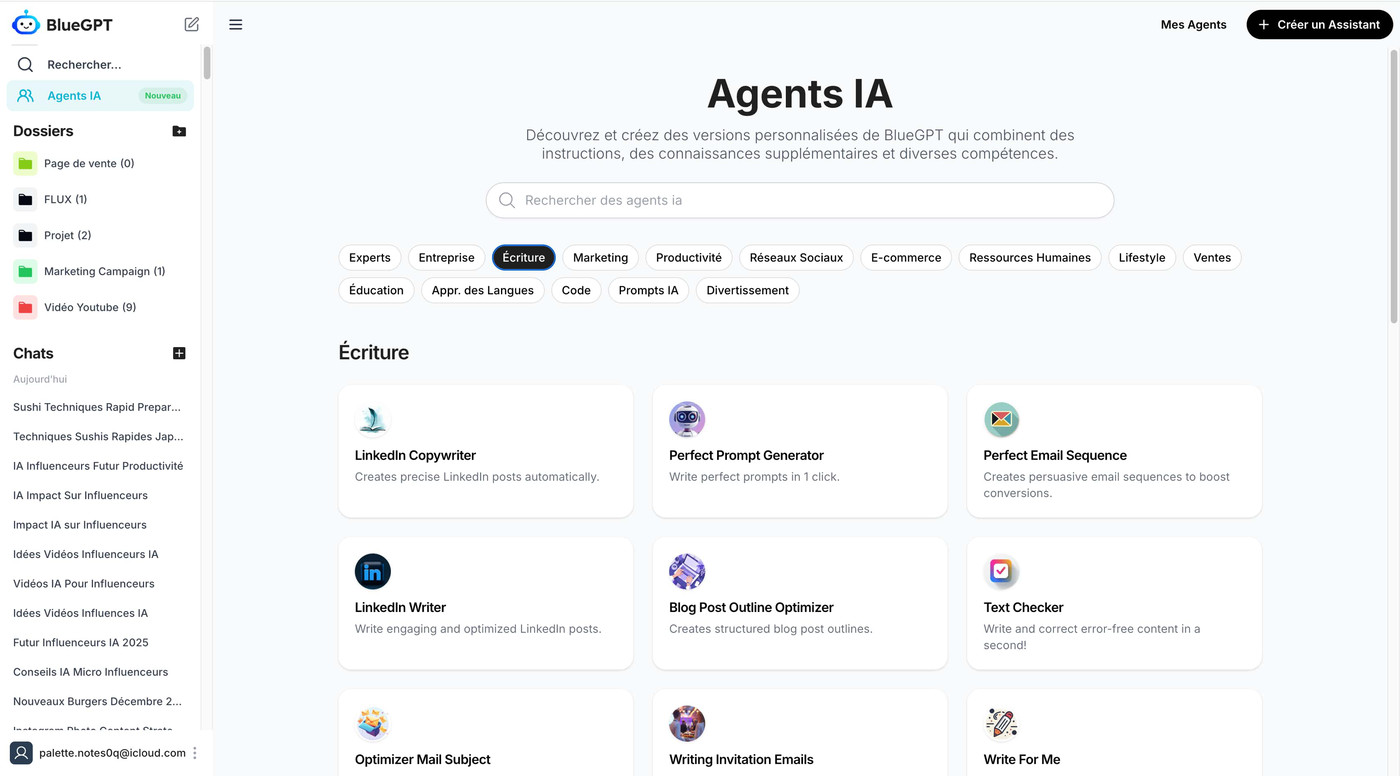Open chat Conseils IA Micro Influenceurs
The width and height of the screenshot is (1400, 776).
pos(91,672)
